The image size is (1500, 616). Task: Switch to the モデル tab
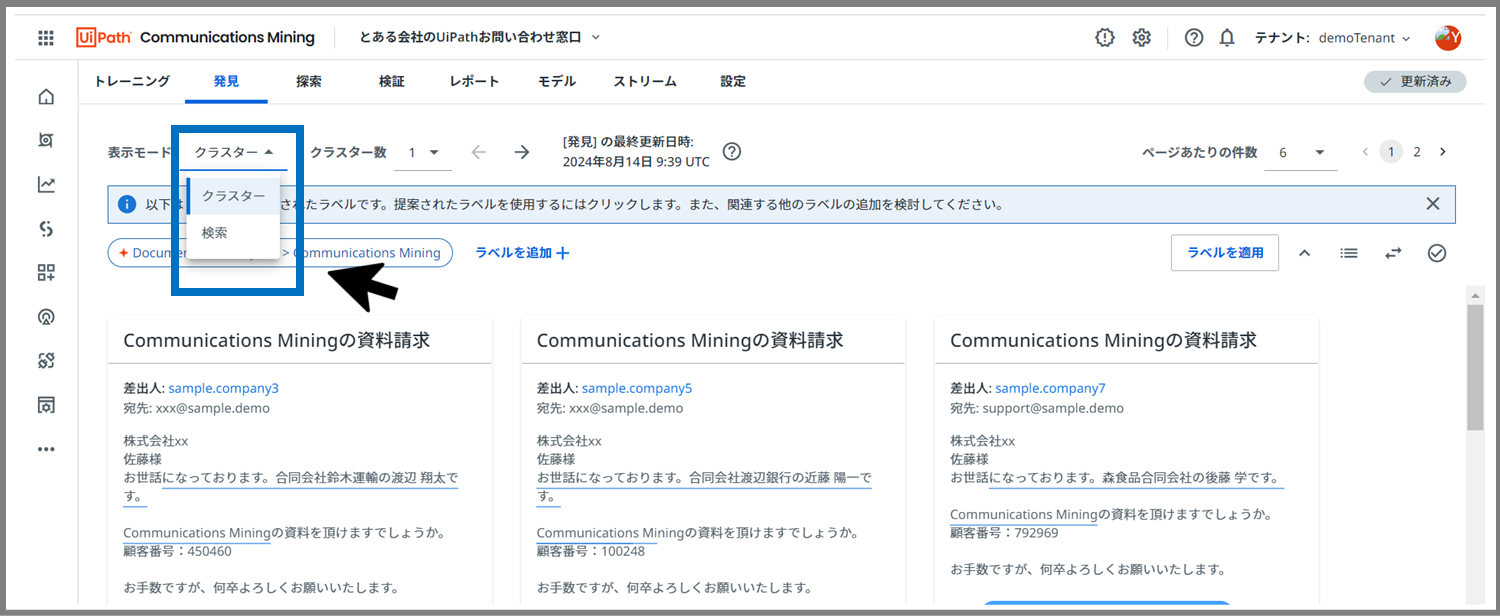(557, 82)
